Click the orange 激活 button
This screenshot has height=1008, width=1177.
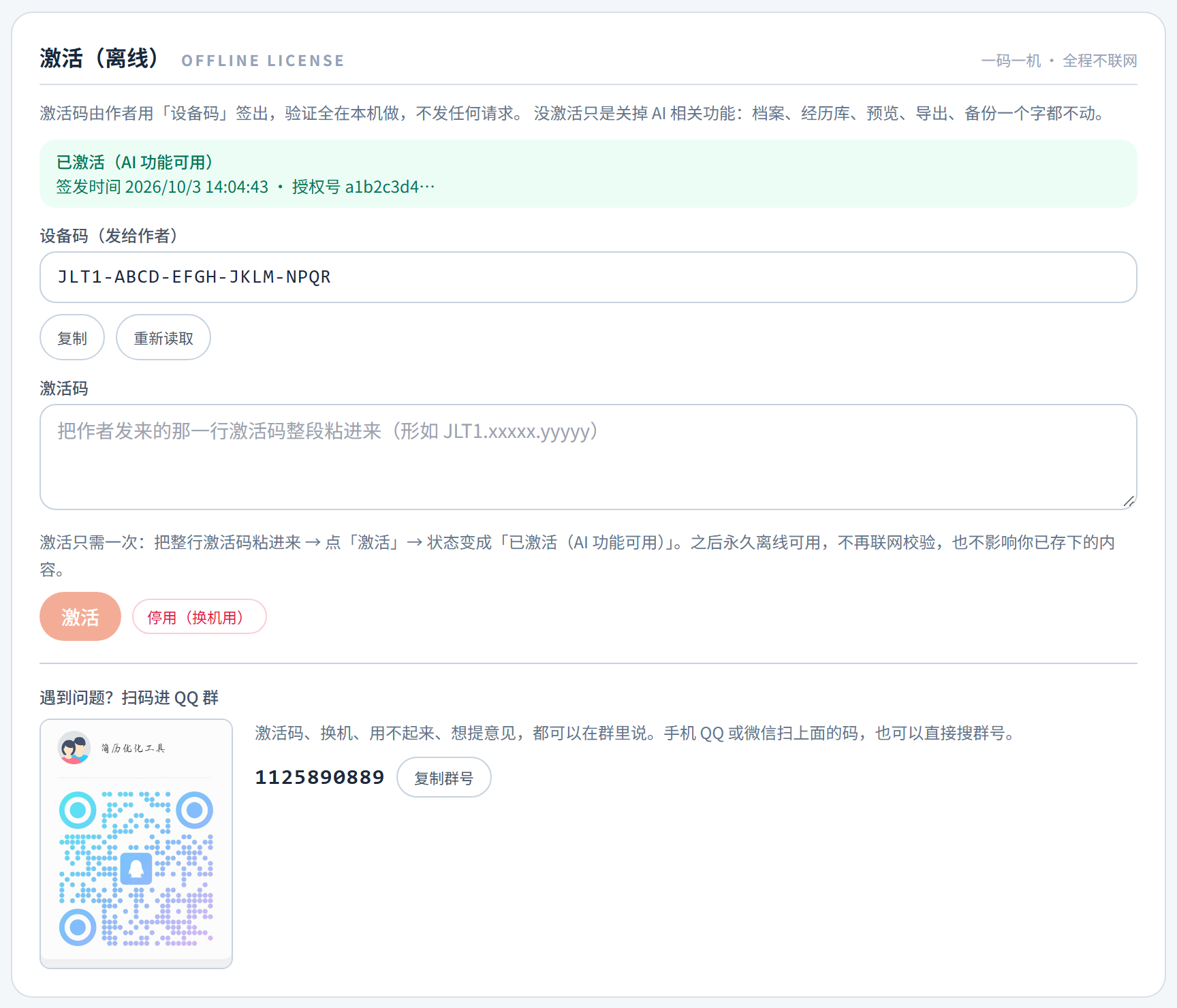[80, 616]
